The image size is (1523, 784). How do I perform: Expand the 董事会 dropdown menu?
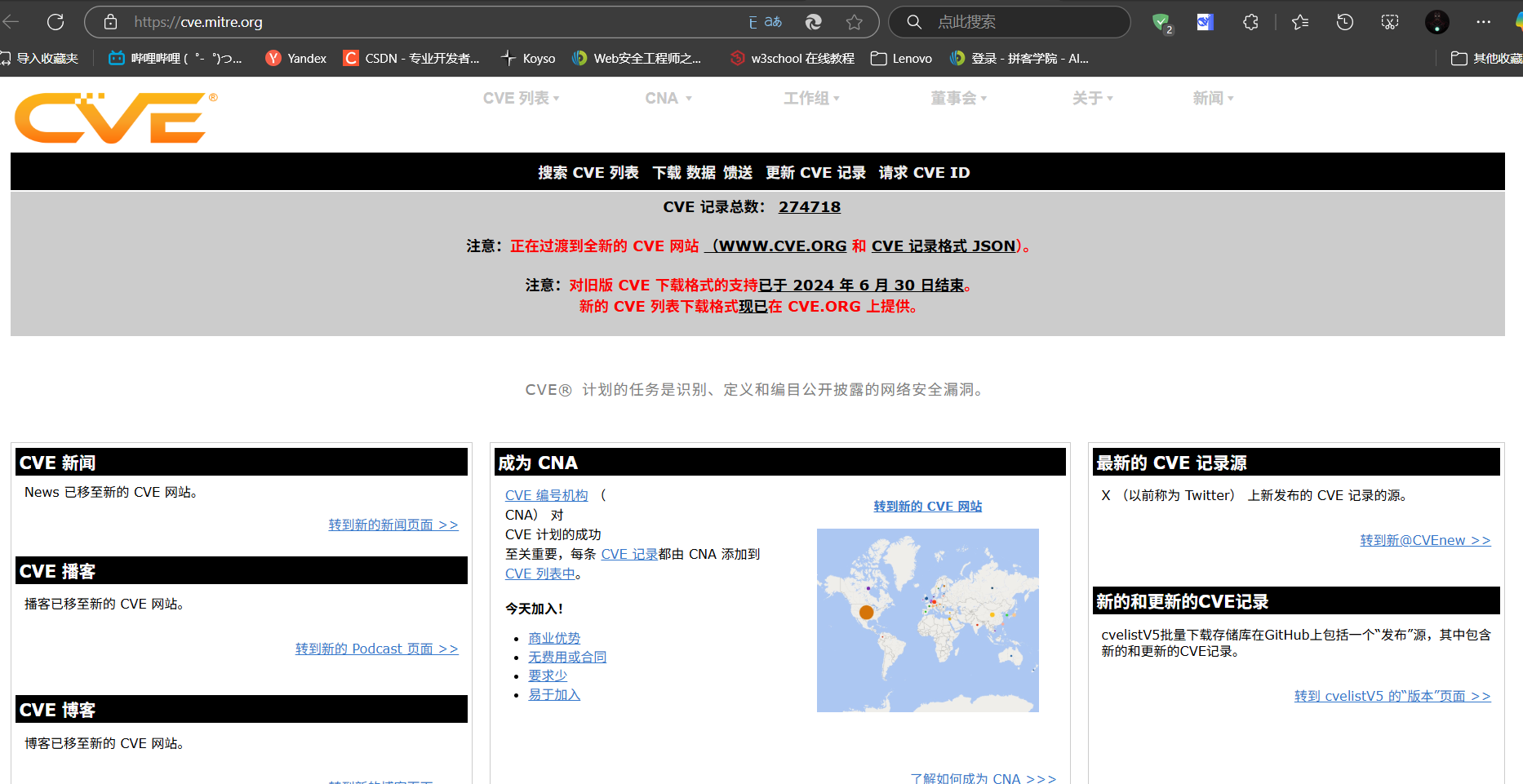(x=958, y=98)
